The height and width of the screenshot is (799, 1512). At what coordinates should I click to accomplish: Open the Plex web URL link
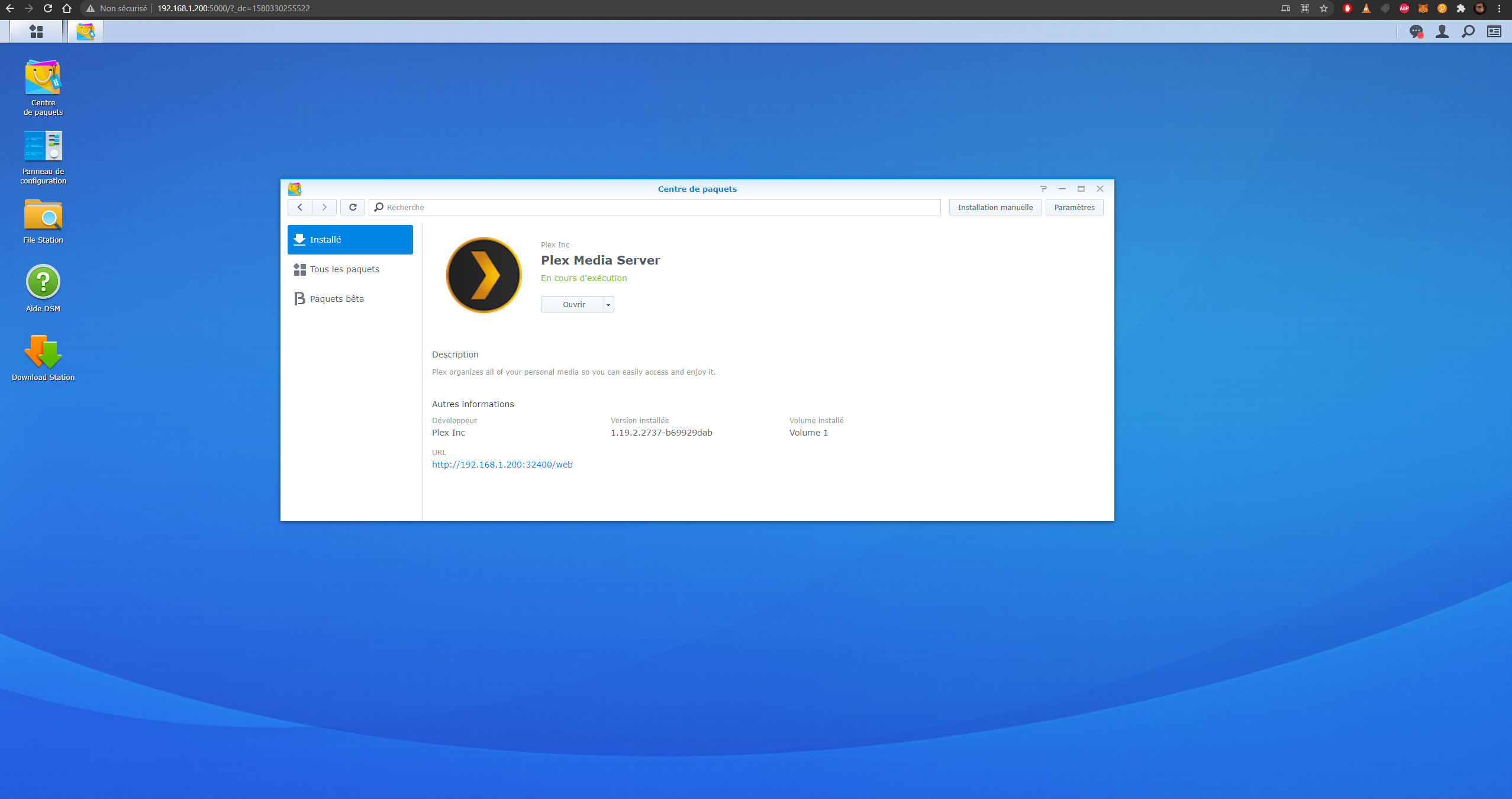[x=502, y=465]
